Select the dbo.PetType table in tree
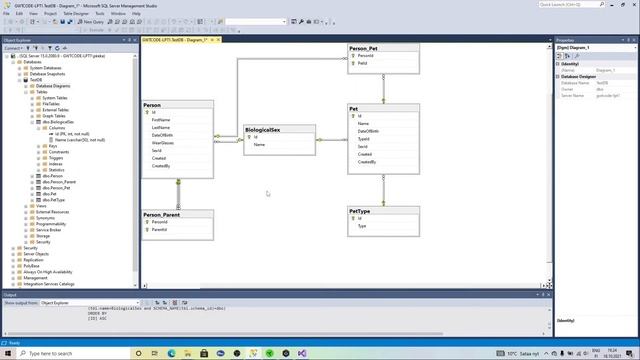This screenshot has height=360, width=640. 53,200
